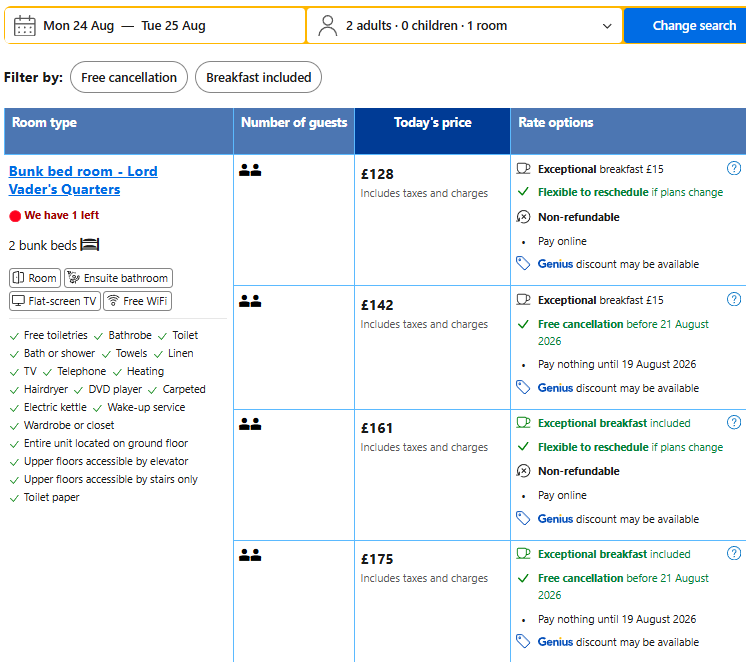The image size is (746, 662).
Task: Click the guests icon in the £161 row
Action: pyautogui.click(x=250, y=424)
